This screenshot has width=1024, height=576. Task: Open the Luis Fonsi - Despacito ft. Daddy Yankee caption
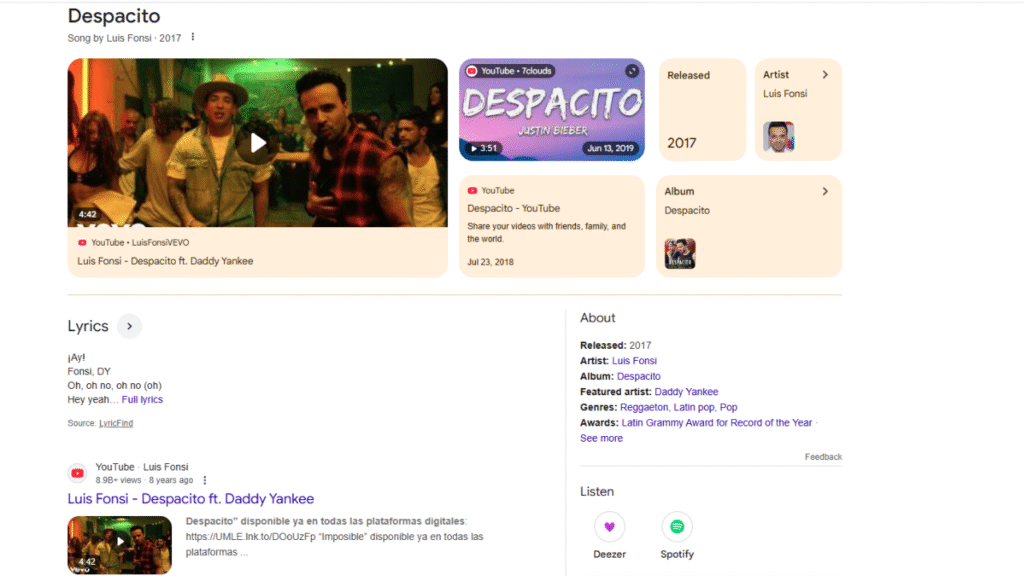(165, 261)
